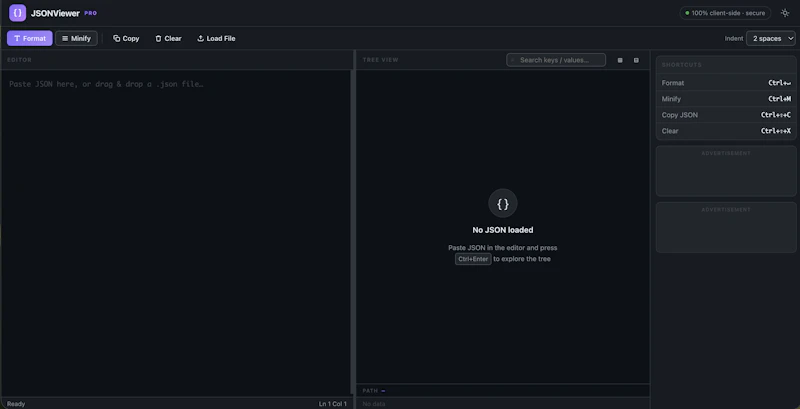Click the braces placeholder icon in tree view
Viewport: 800px width, 409px height.
point(503,203)
